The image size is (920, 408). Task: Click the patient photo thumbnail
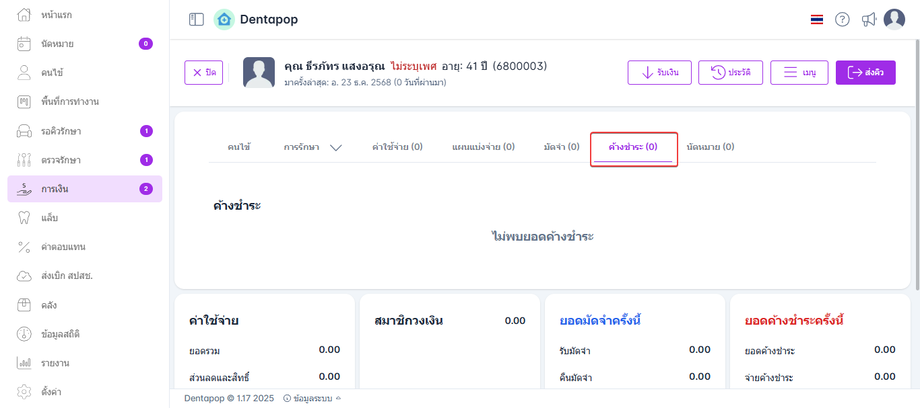point(259,73)
